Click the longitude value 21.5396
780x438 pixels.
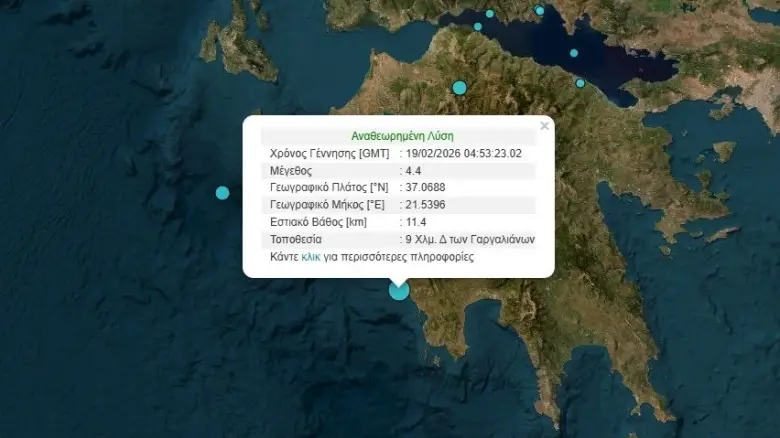[425, 205]
